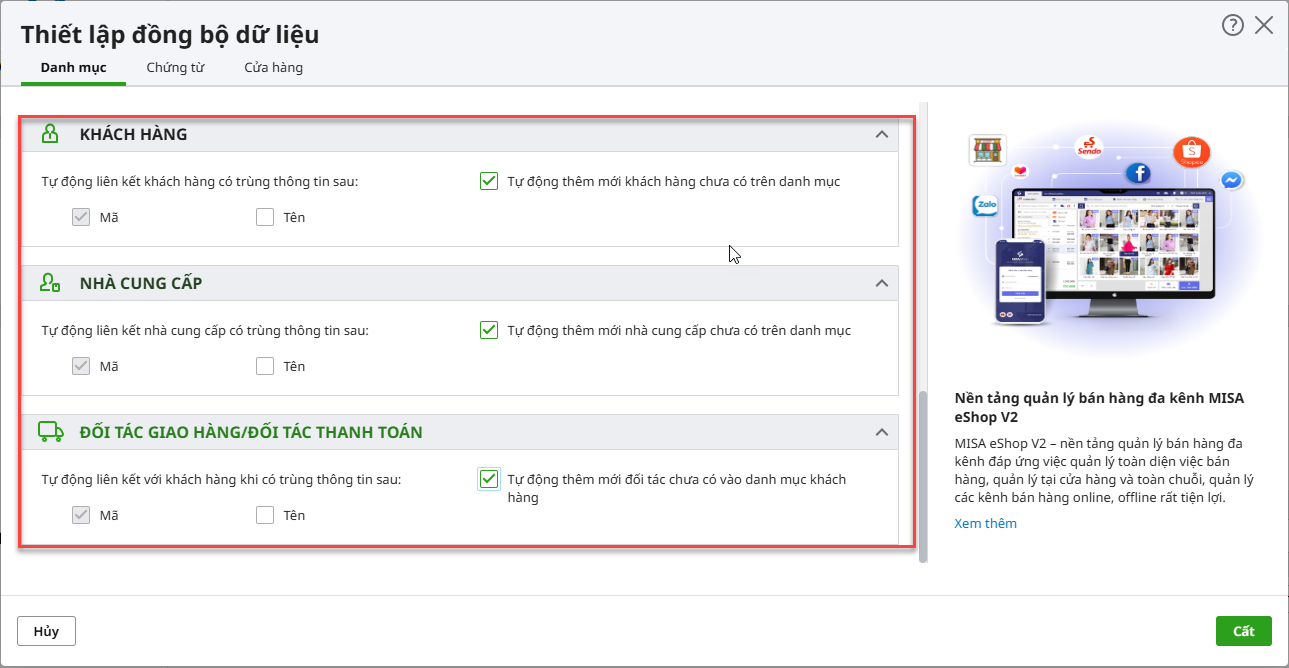Toggle auto-add new customers checkbox
This screenshot has width=1289, height=668.
[x=489, y=182]
